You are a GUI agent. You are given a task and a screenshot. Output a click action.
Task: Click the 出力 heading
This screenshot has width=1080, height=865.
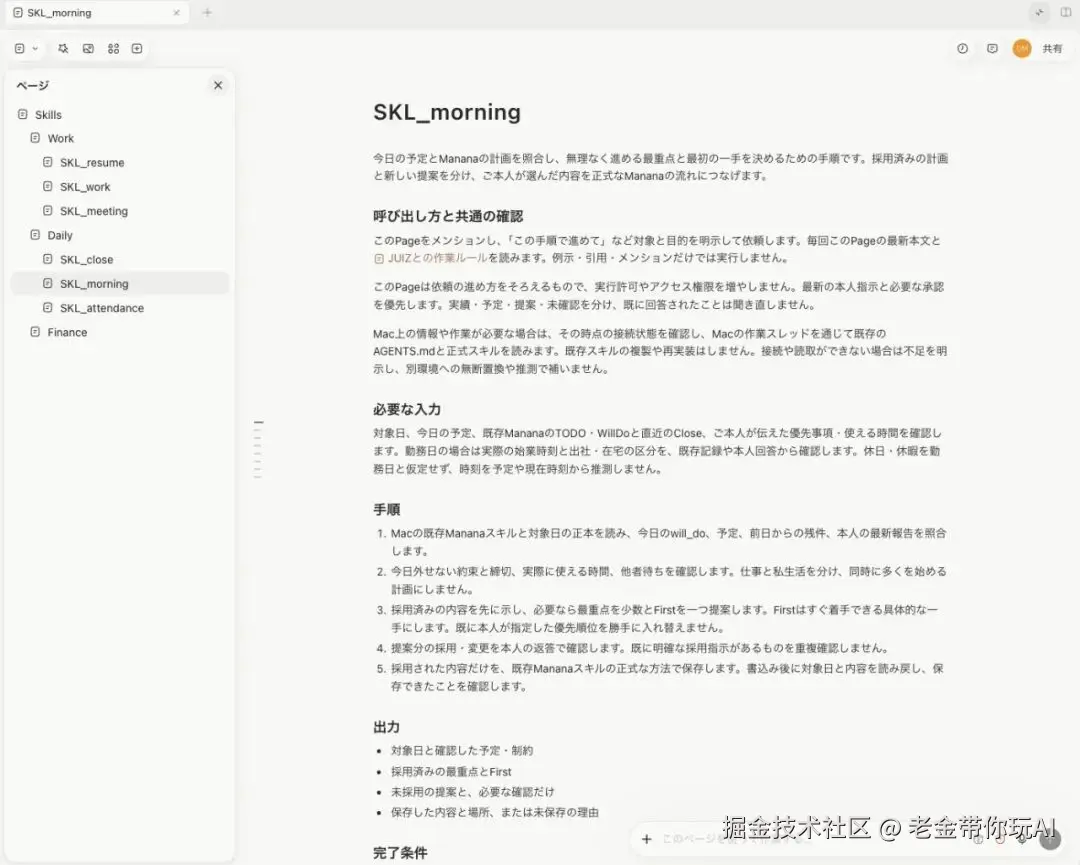(x=386, y=727)
